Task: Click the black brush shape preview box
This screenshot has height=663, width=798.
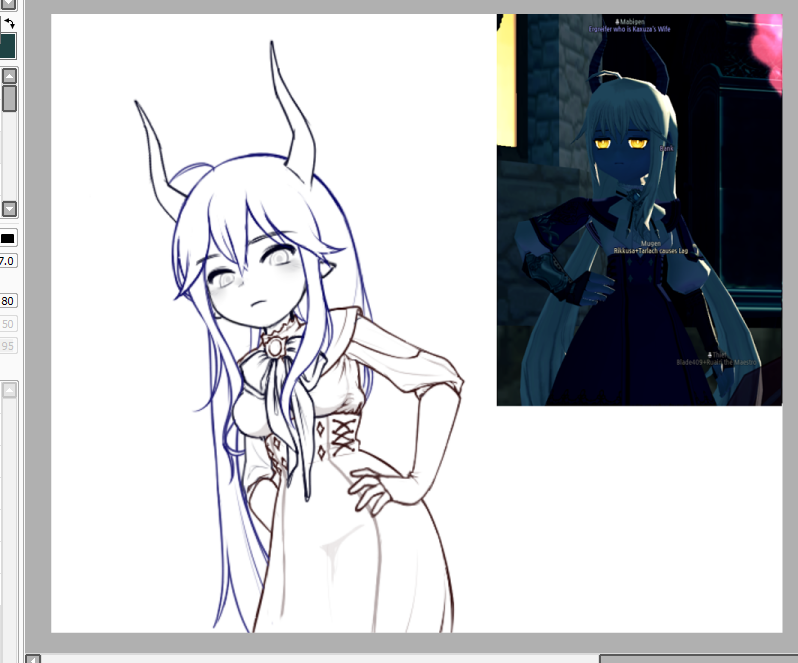Action: [8, 238]
